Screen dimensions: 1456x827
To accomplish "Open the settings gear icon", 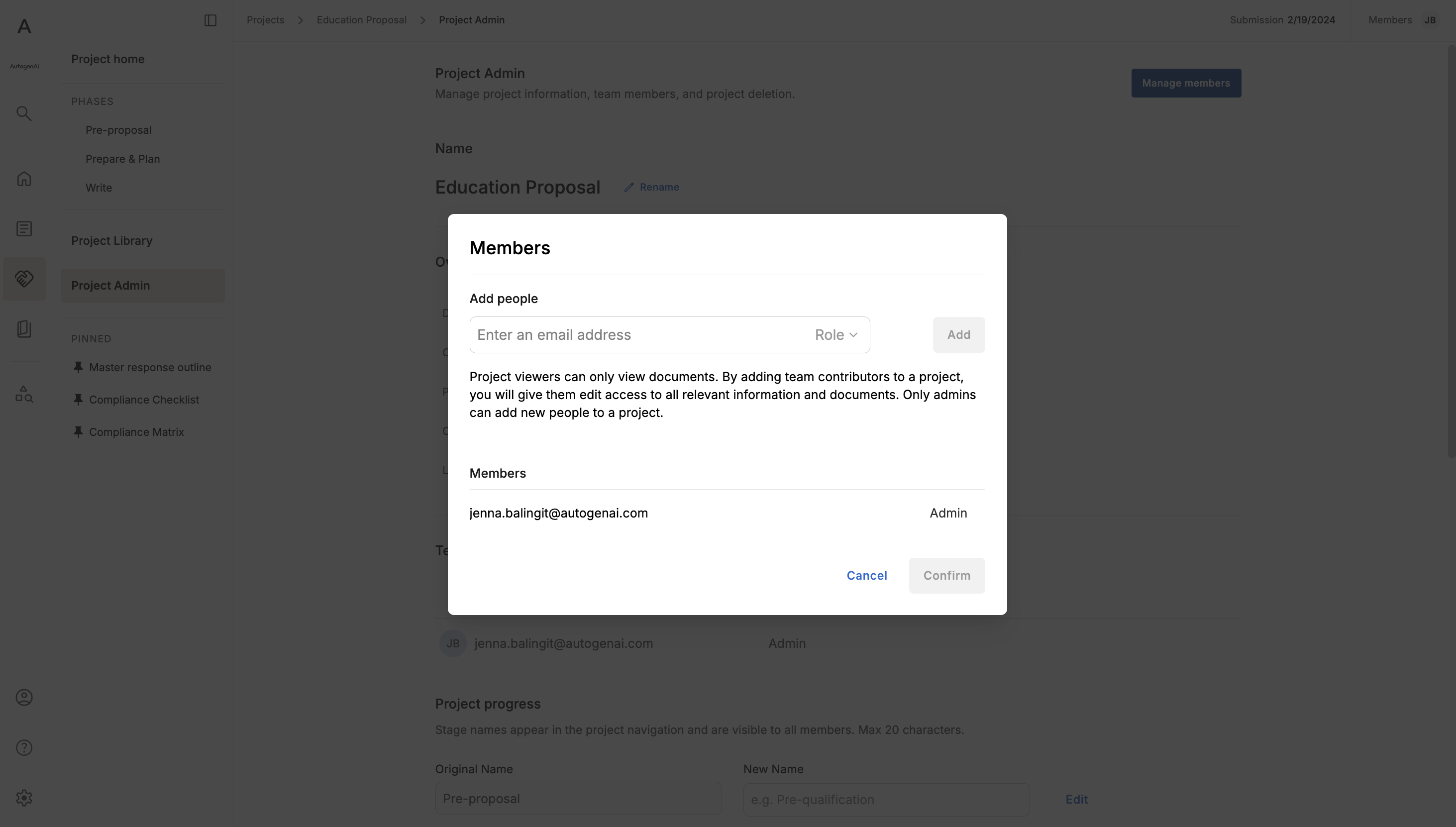I will coord(24,798).
